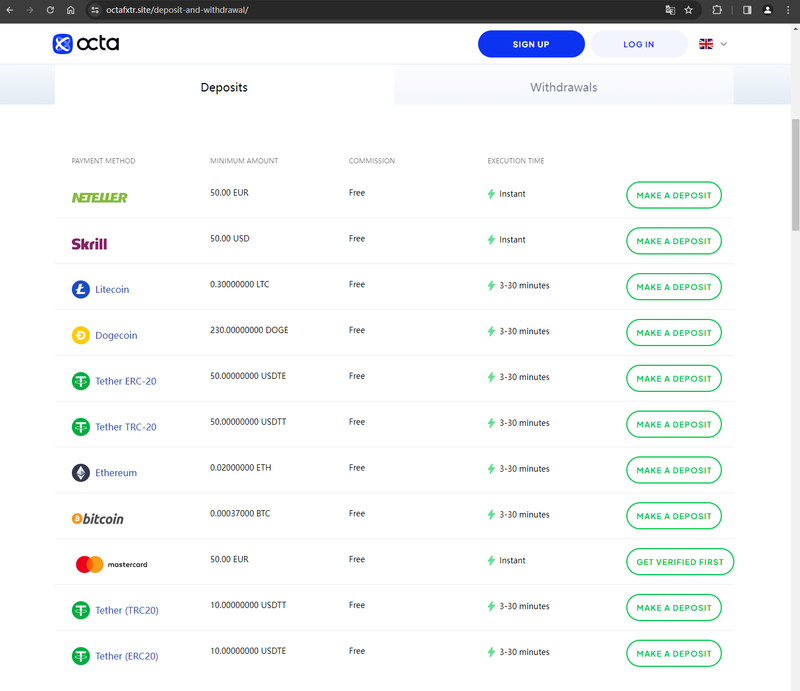Go back using browser back arrow
Screen dimensions: 800x691
10,10
